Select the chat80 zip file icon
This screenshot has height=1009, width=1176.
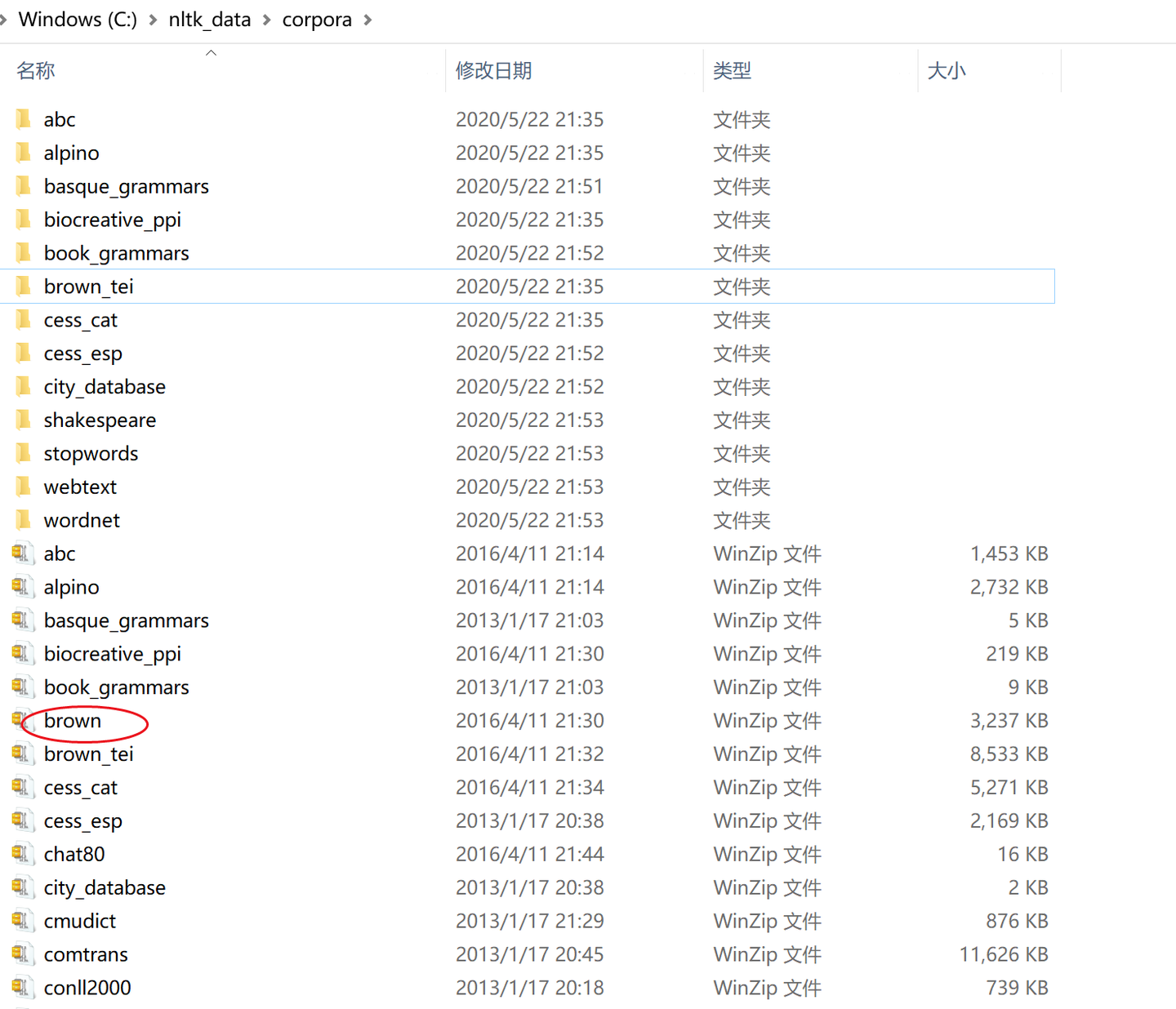click(x=22, y=854)
